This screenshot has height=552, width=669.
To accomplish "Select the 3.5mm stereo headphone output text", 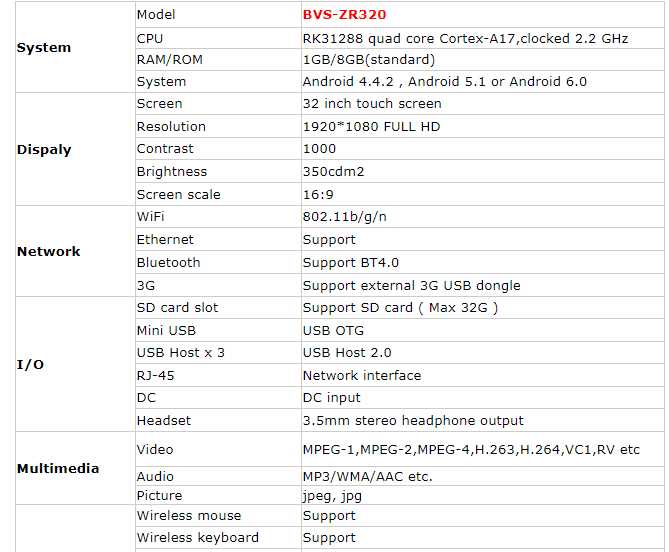I will [x=413, y=421].
